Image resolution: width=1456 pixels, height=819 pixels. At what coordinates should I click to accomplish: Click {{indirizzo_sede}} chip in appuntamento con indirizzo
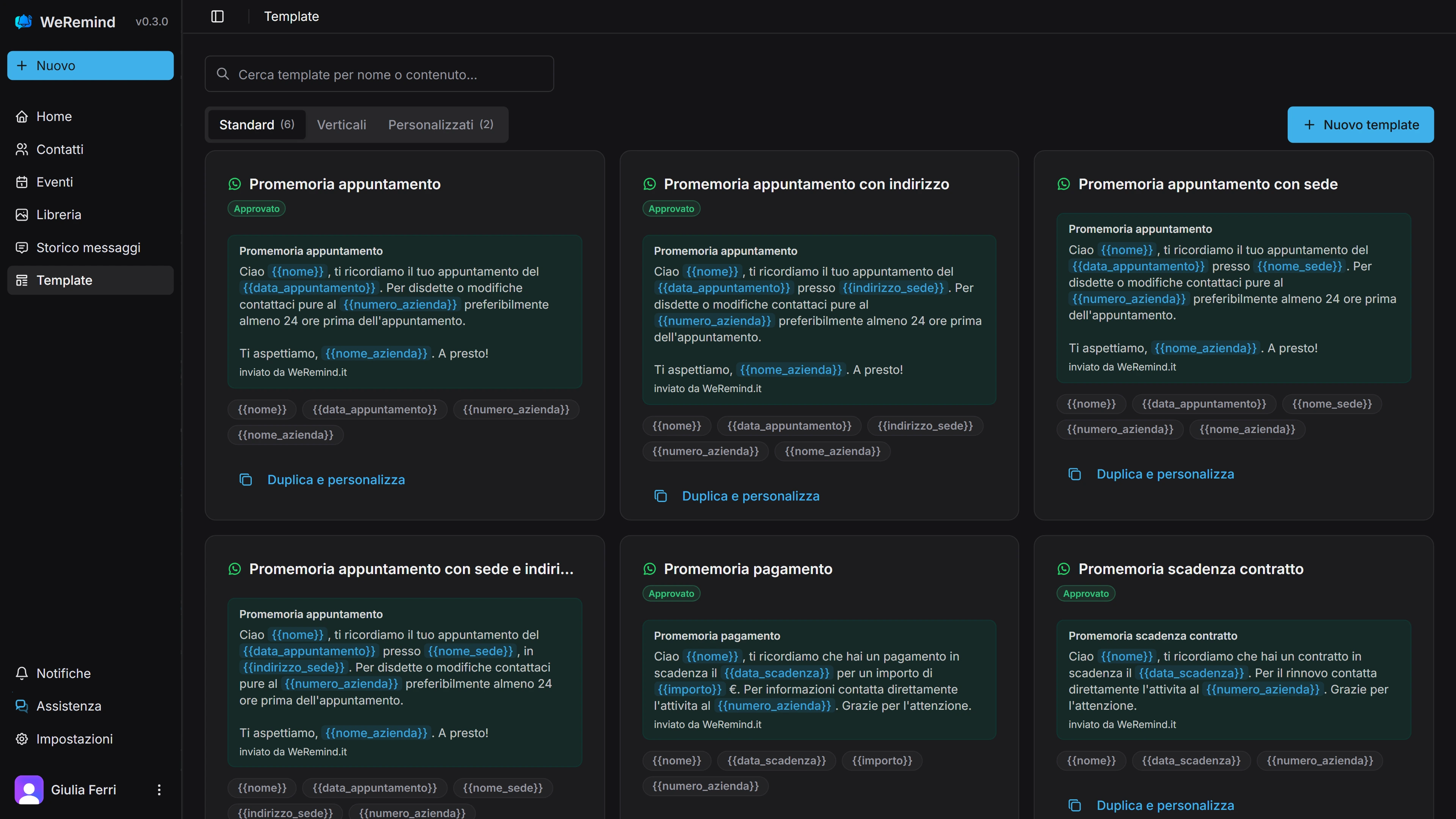coord(925,426)
